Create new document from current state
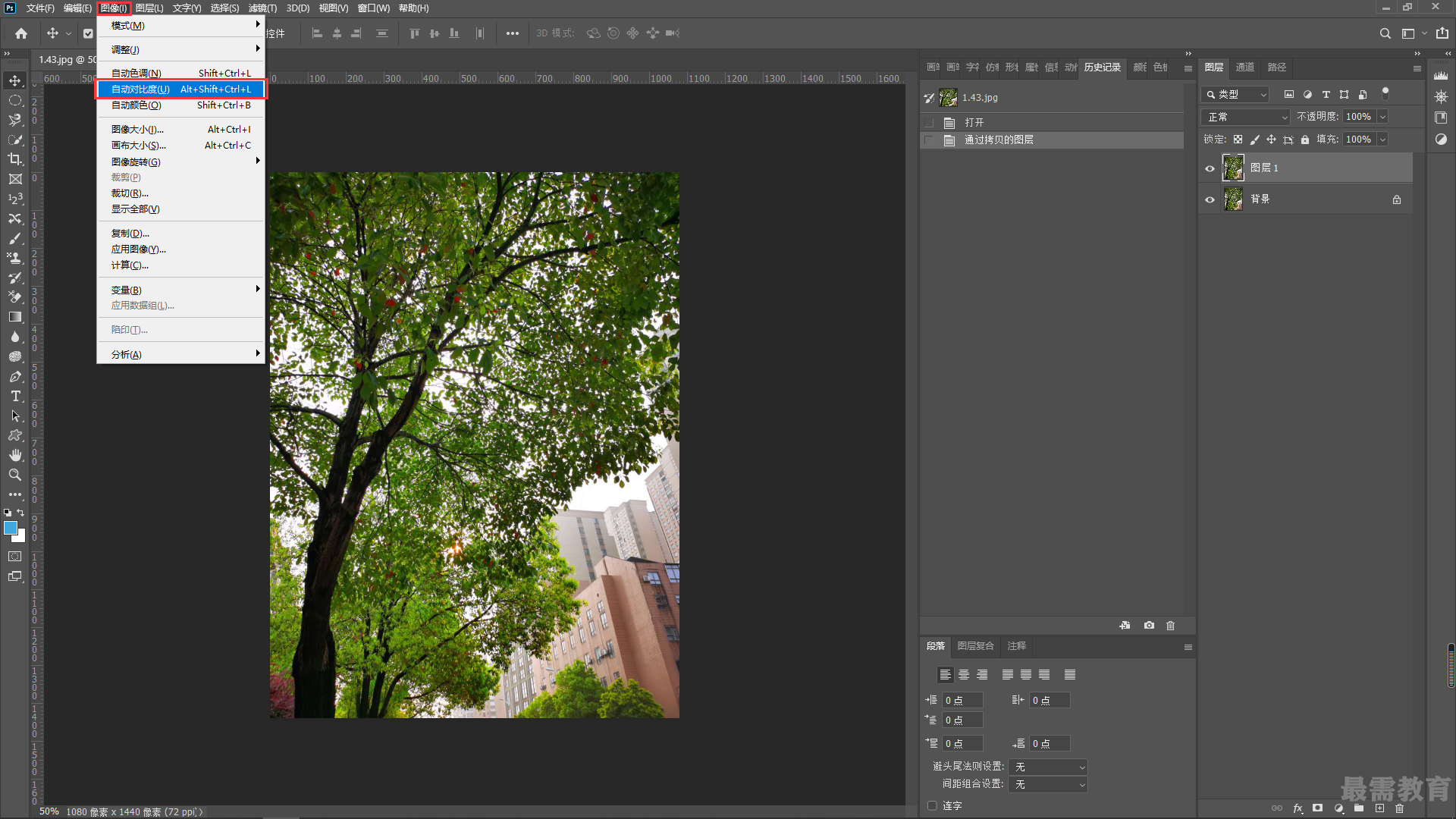Viewport: 1456px width, 819px height. pos(1125,626)
